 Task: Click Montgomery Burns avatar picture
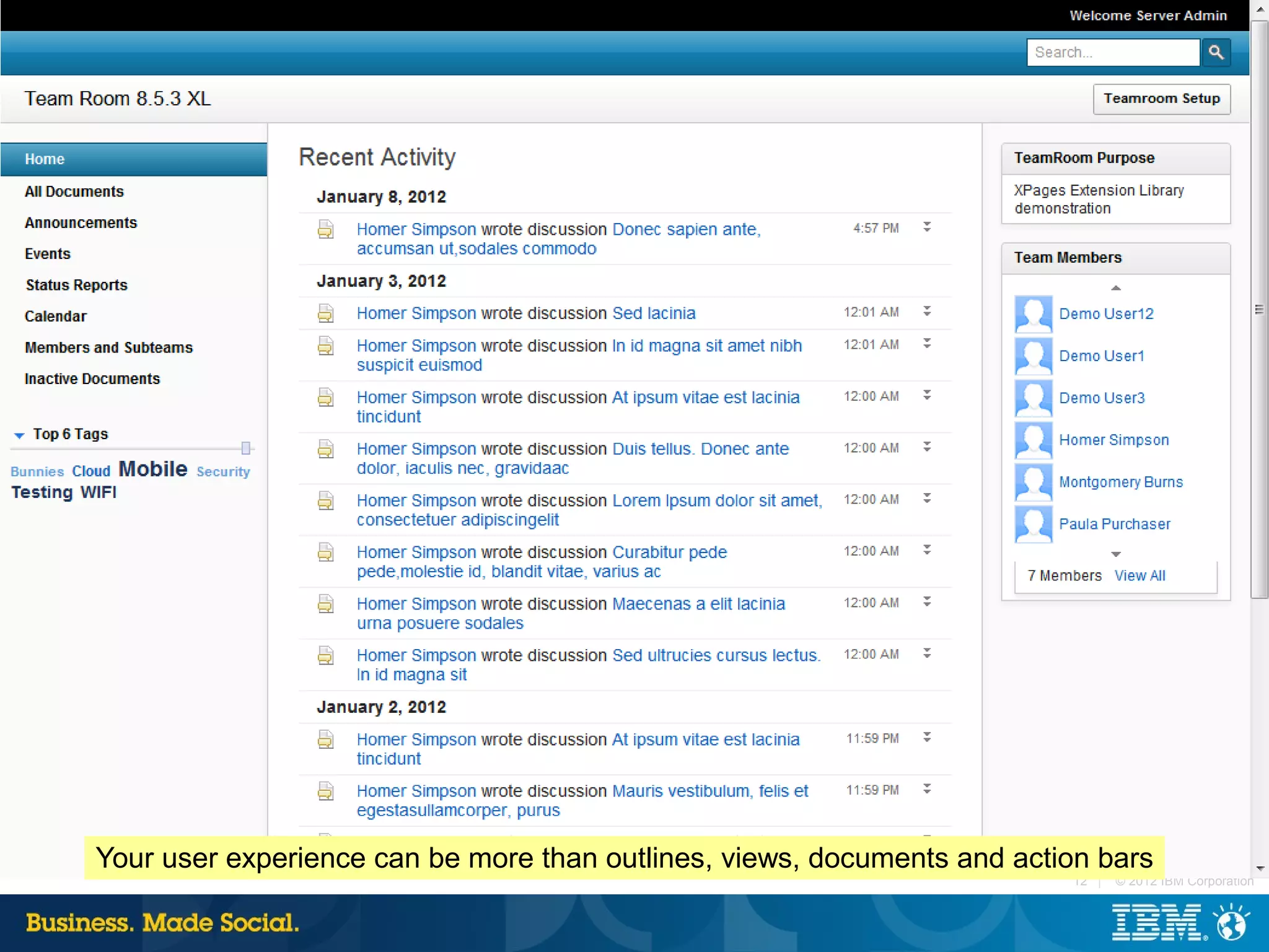(x=1033, y=483)
